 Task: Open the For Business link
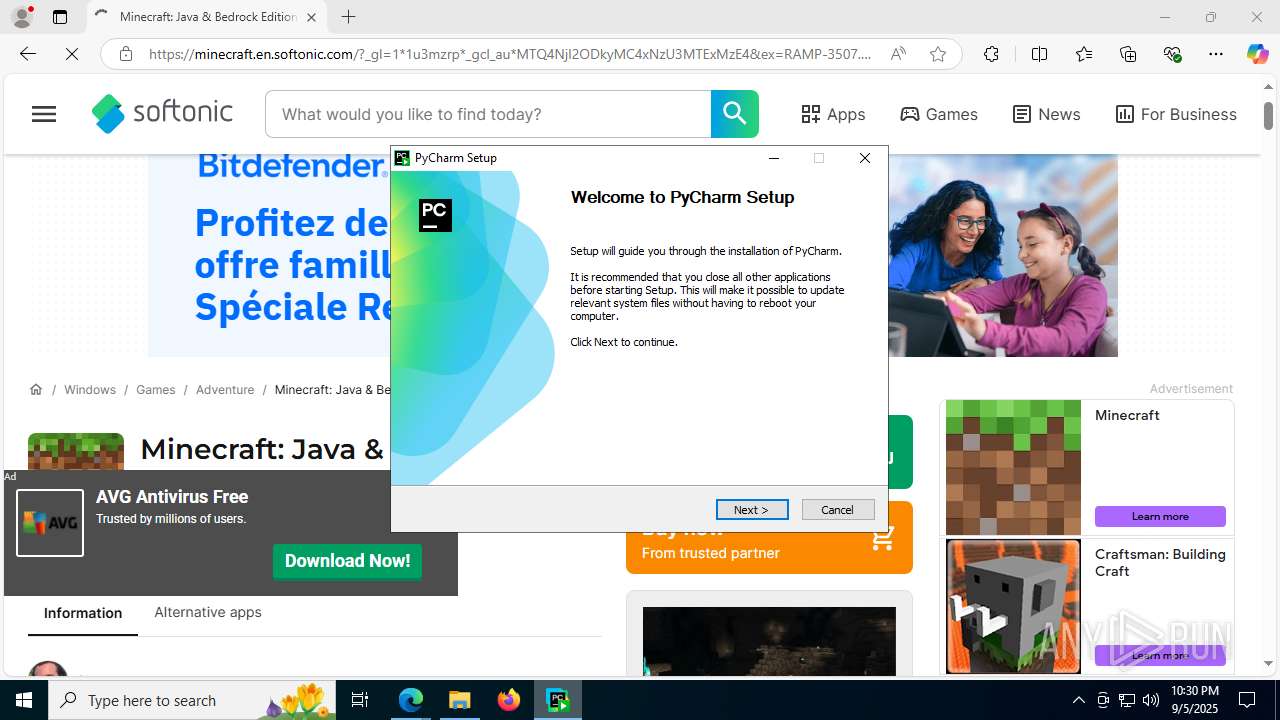(1176, 114)
